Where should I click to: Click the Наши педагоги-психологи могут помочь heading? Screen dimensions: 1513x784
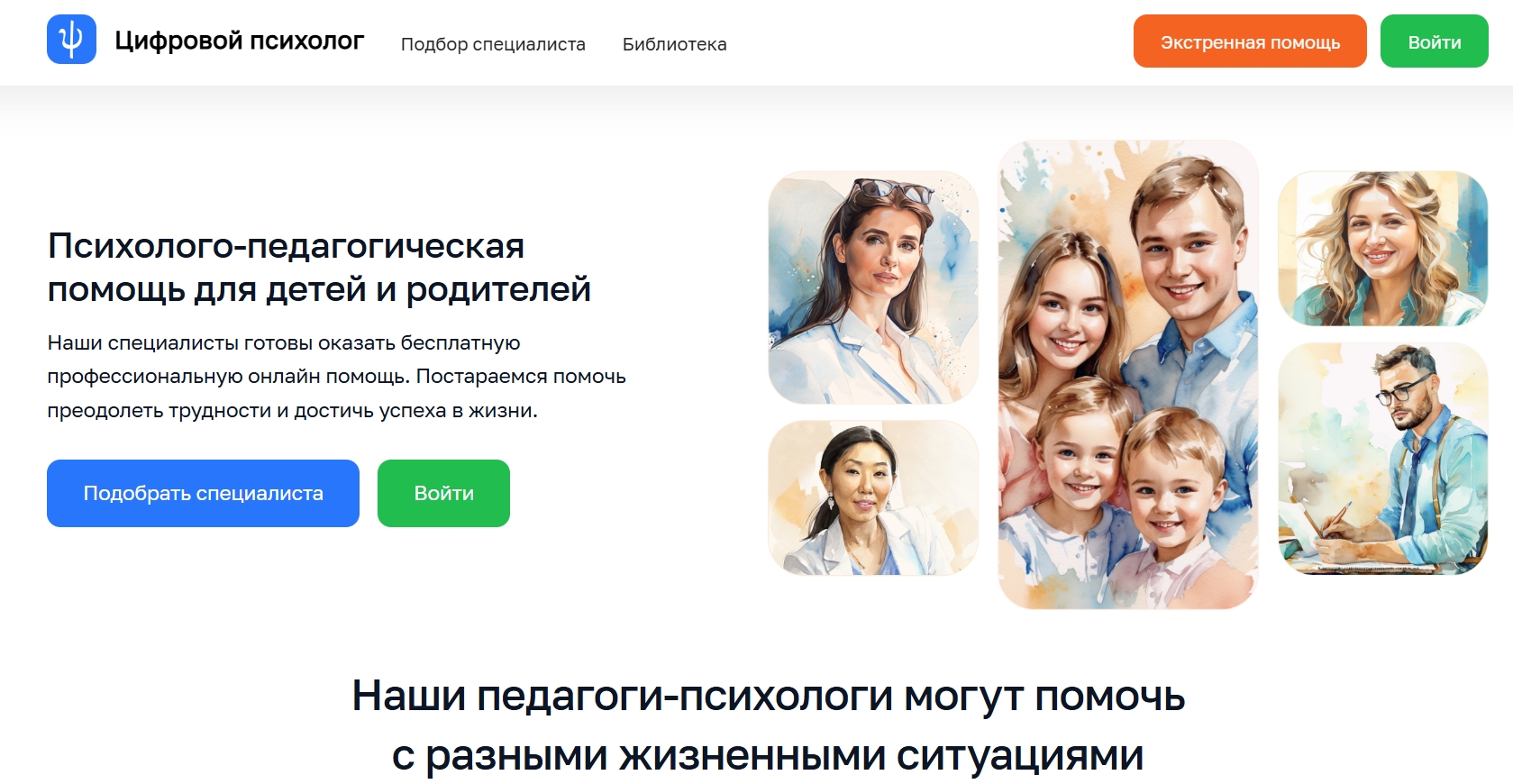click(768, 696)
